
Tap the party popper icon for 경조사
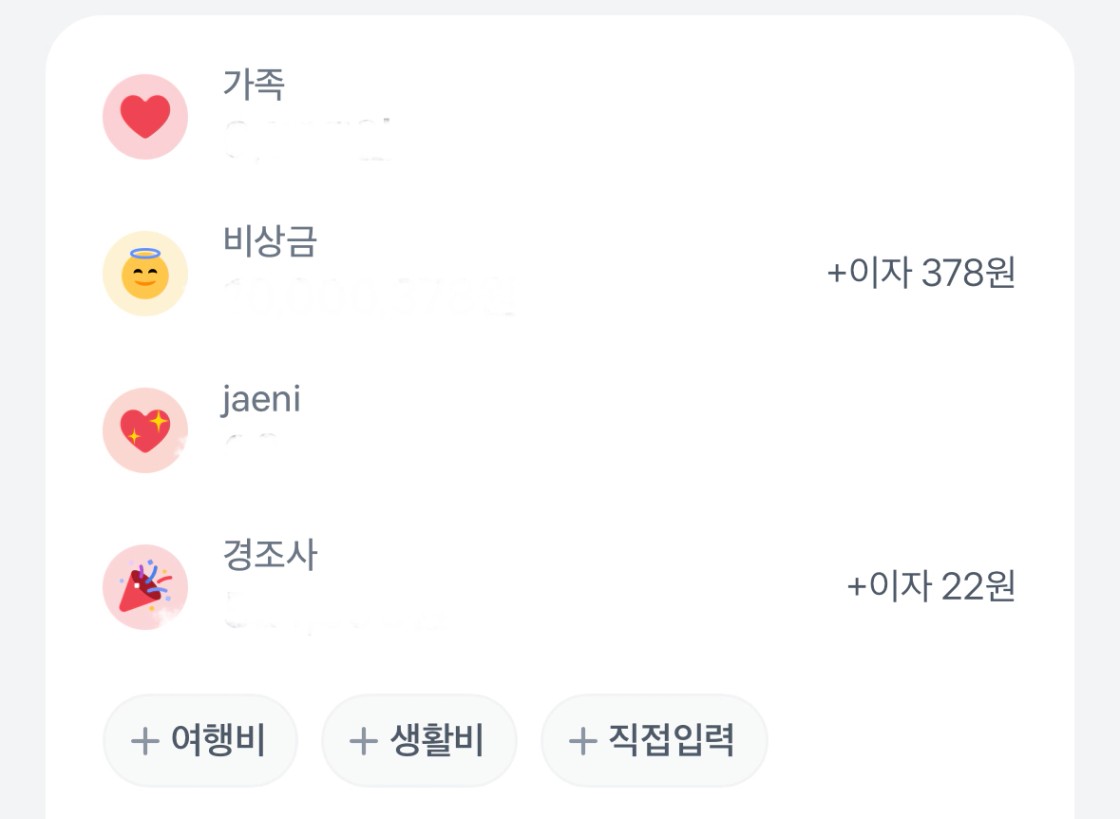tap(145, 587)
